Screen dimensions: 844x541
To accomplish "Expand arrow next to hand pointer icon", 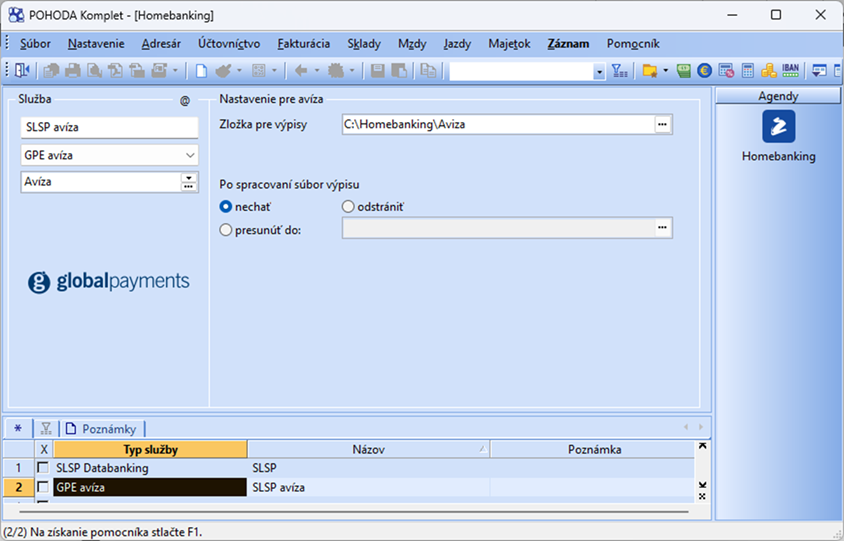I will (240, 71).
